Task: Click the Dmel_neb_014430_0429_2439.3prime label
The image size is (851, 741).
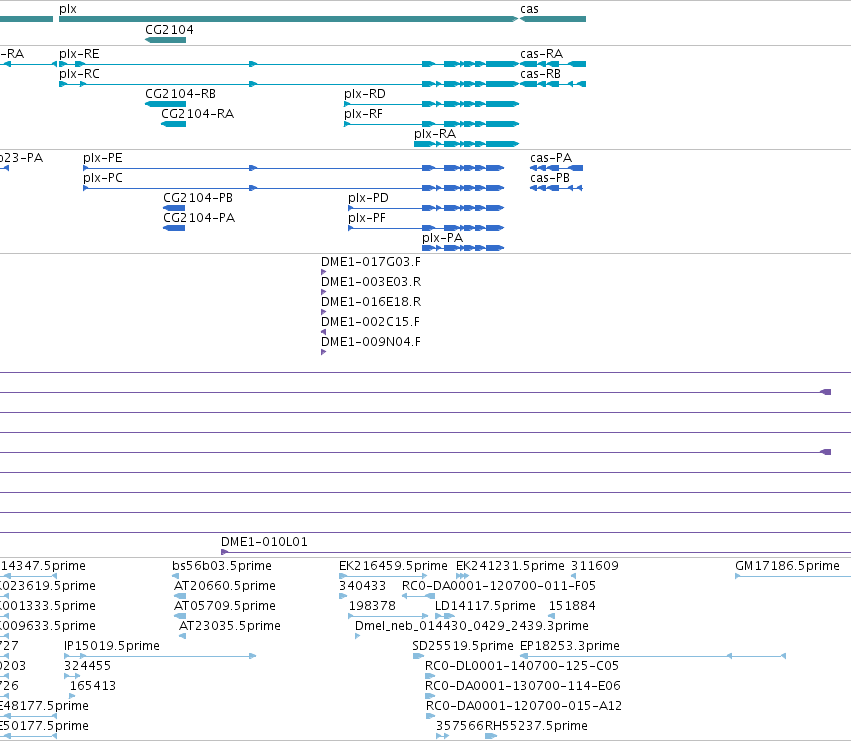Action: coord(472,626)
